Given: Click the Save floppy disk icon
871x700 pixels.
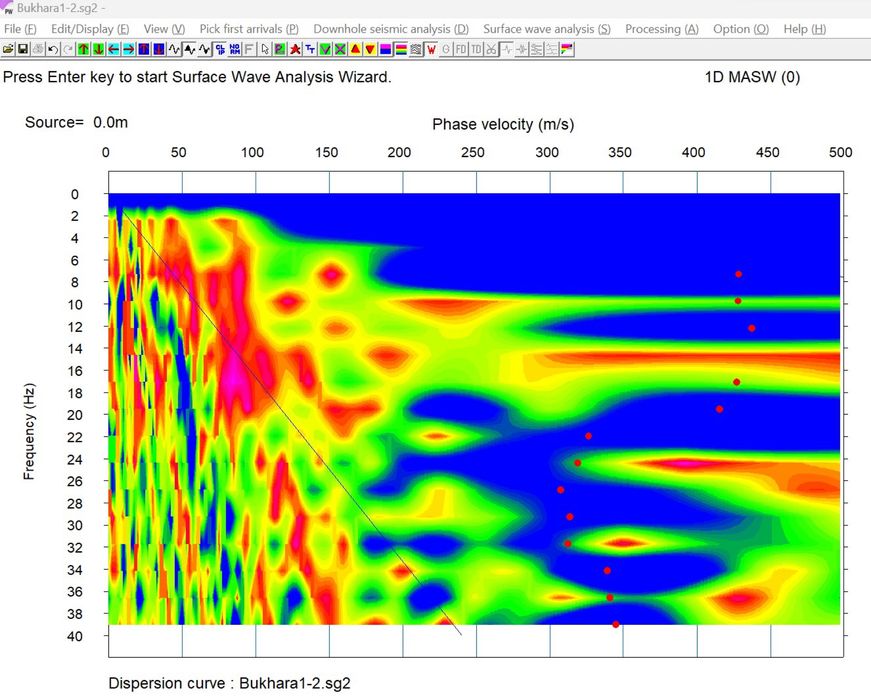Looking at the screenshot, I should tap(23, 49).
